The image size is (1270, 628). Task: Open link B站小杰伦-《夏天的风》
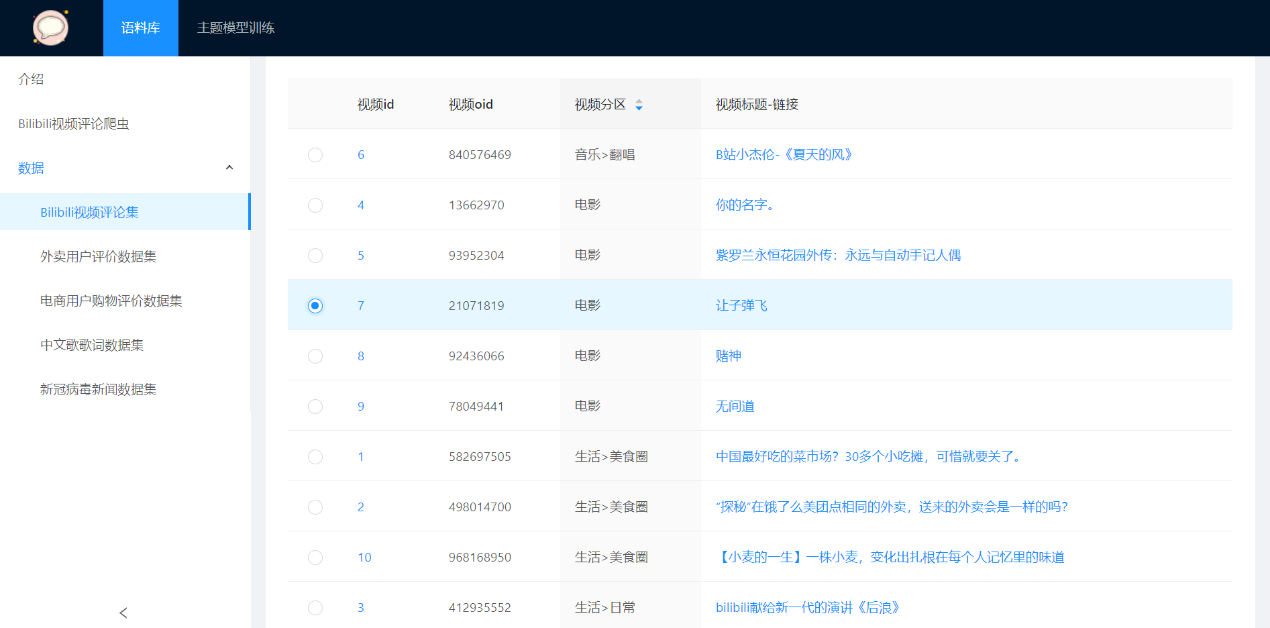(784, 155)
